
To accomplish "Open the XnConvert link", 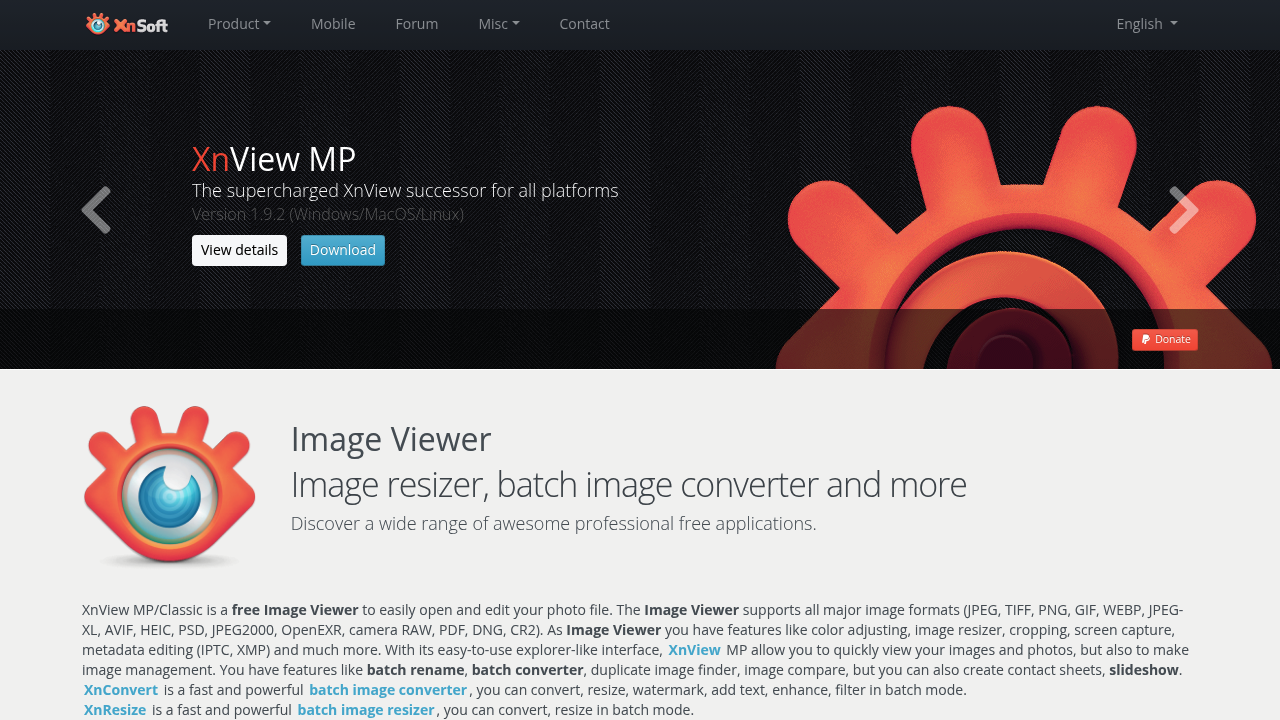I will click(121, 690).
